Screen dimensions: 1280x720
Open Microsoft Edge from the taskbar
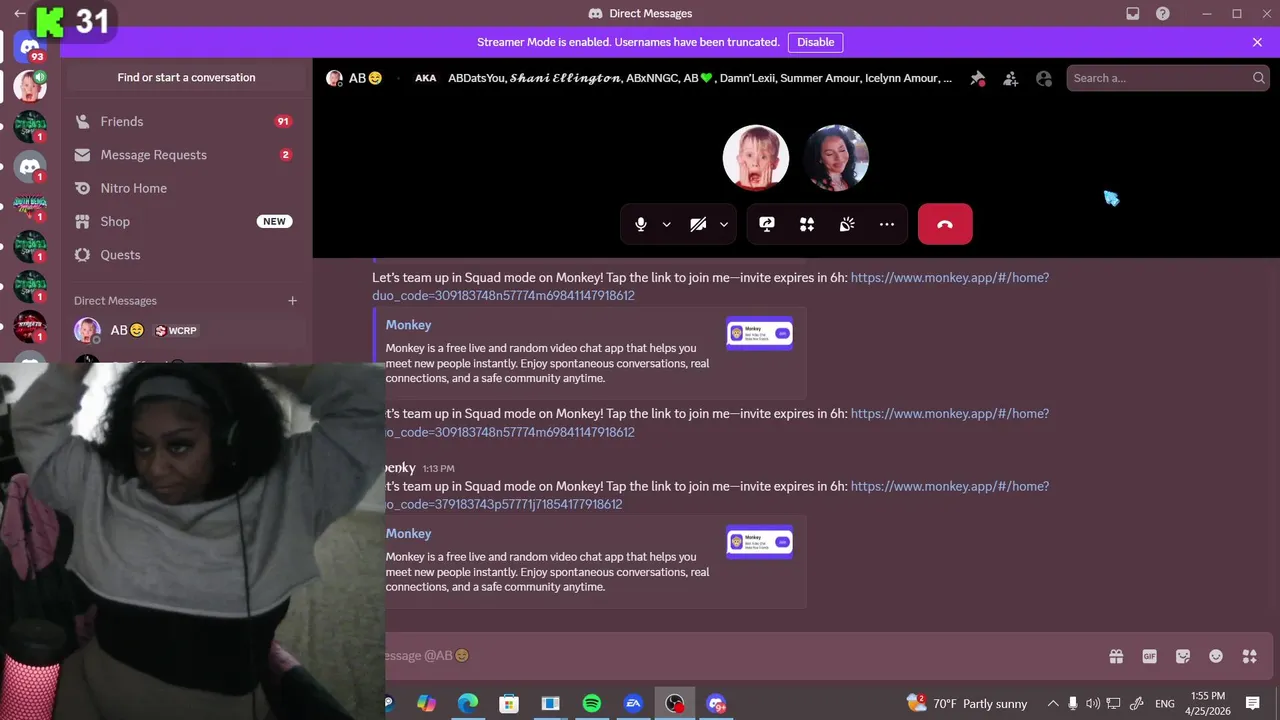tap(468, 704)
